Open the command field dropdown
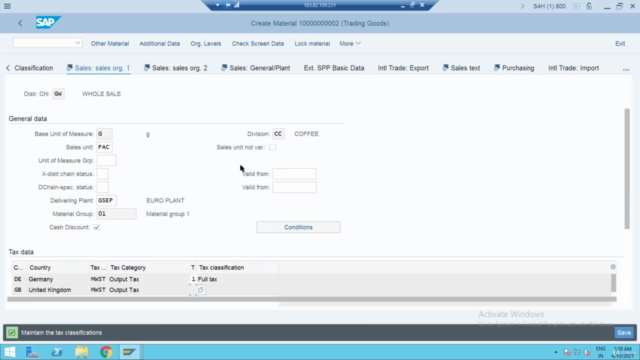This screenshot has width=640, height=360. pyautogui.click(x=78, y=43)
